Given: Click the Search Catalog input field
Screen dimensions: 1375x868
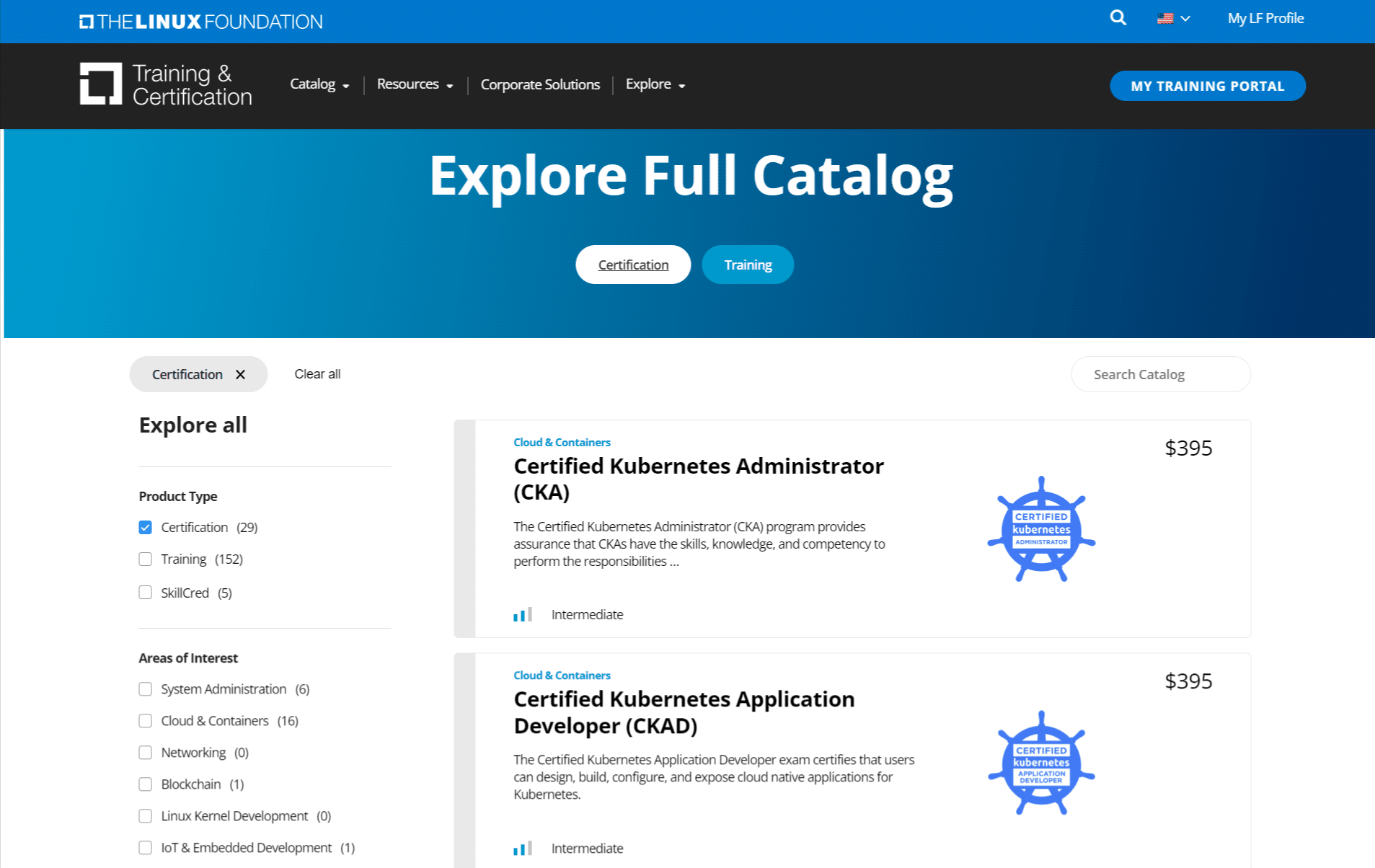Looking at the screenshot, I should pos(1161,374).
